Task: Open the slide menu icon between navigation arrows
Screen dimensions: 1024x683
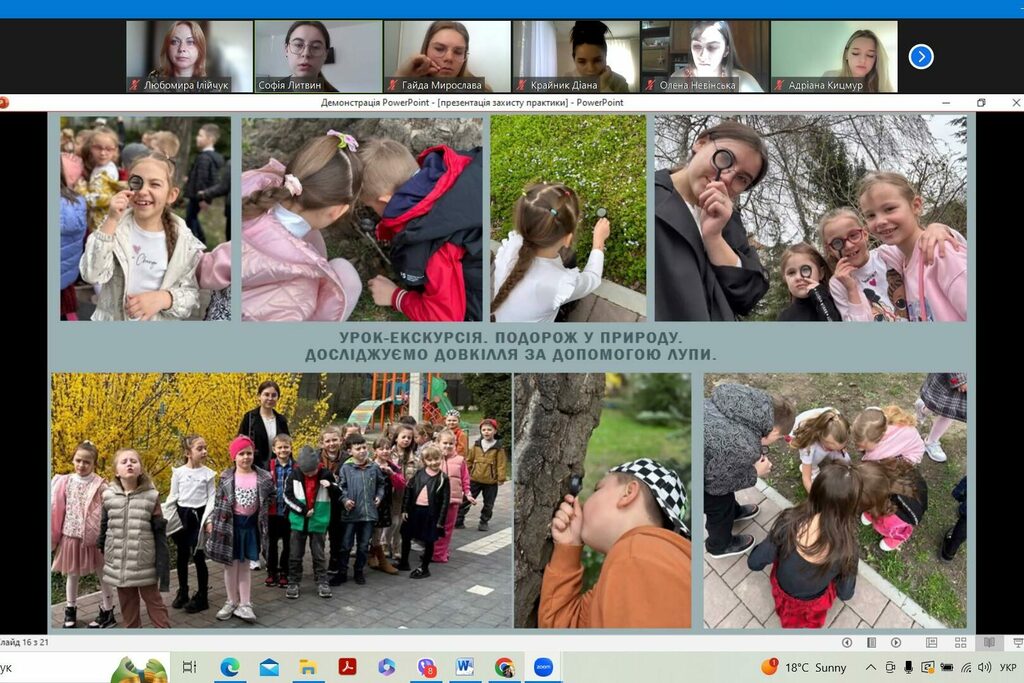Action: point(871,642)
